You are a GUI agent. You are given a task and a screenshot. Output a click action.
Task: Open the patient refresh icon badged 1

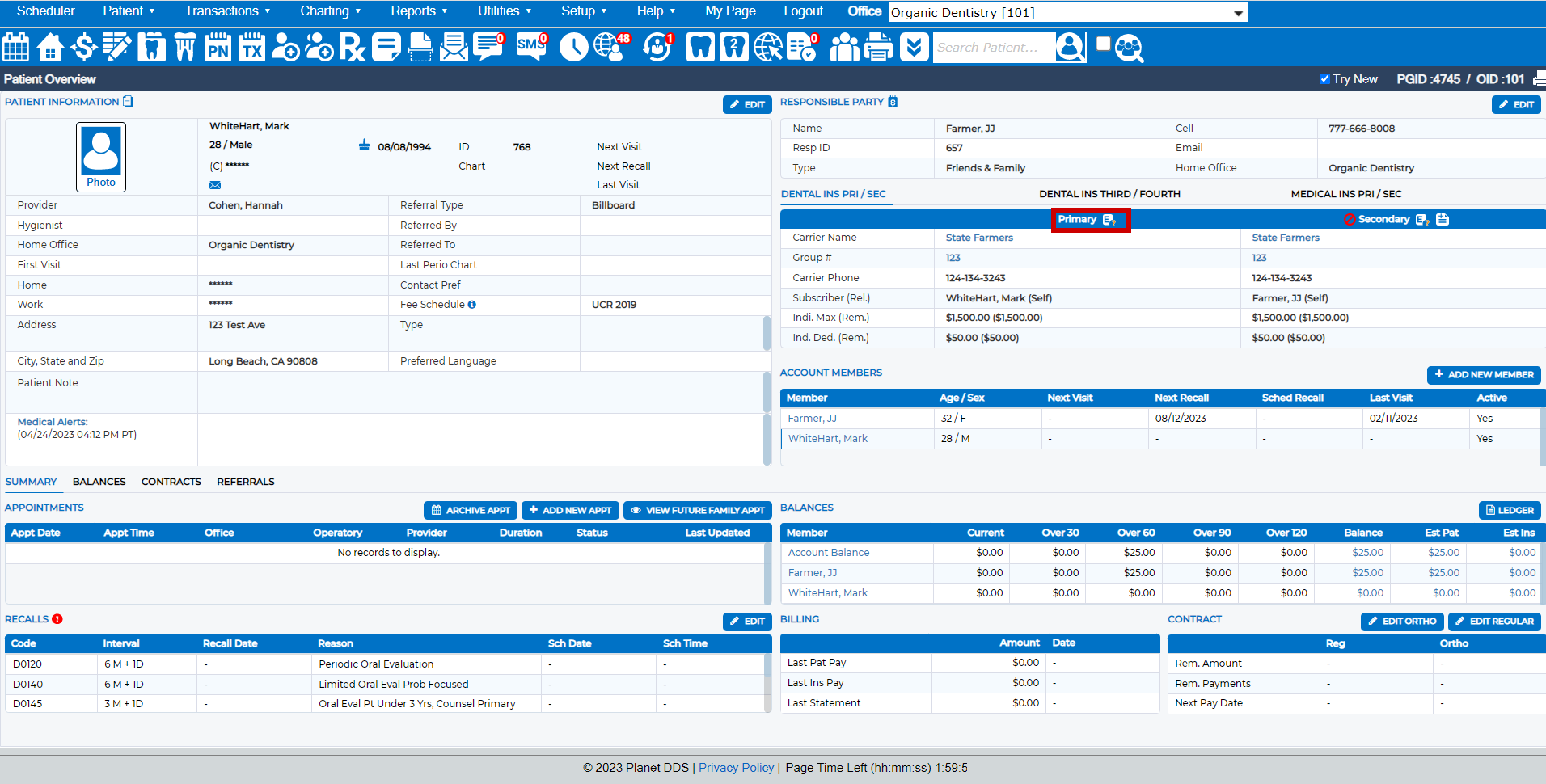click(658, 47)
